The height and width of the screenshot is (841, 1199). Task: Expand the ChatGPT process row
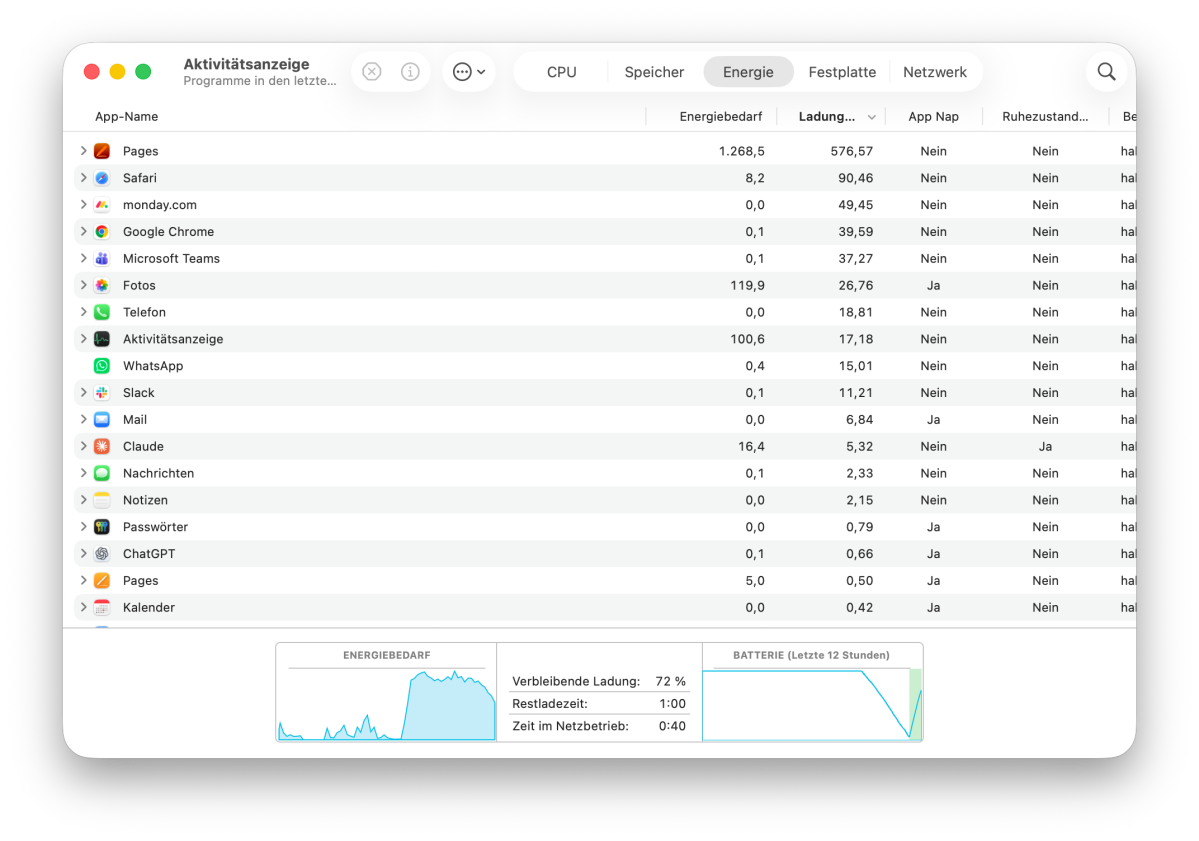click(x=83, y=553)
